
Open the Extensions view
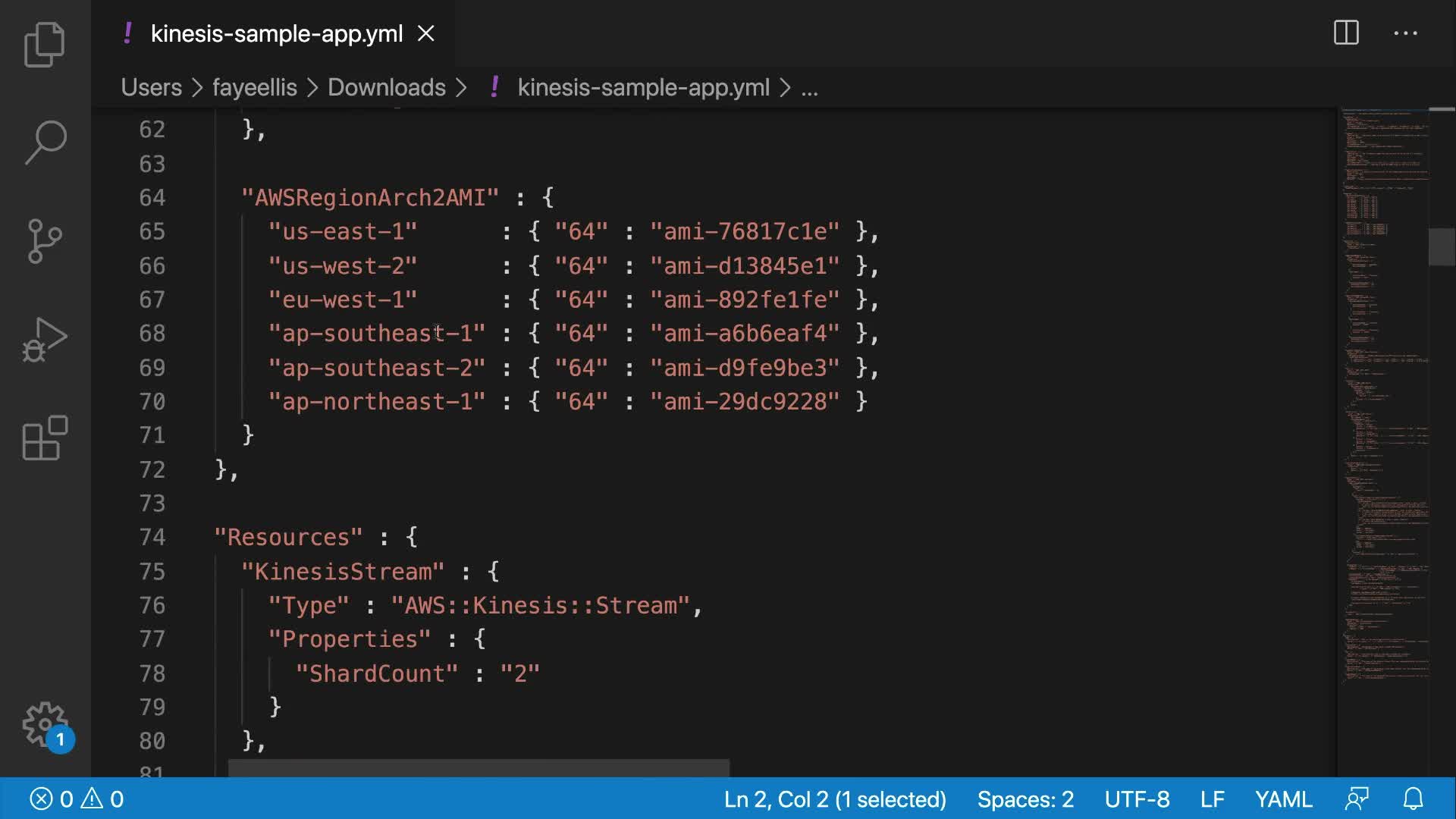click(45, 438)
